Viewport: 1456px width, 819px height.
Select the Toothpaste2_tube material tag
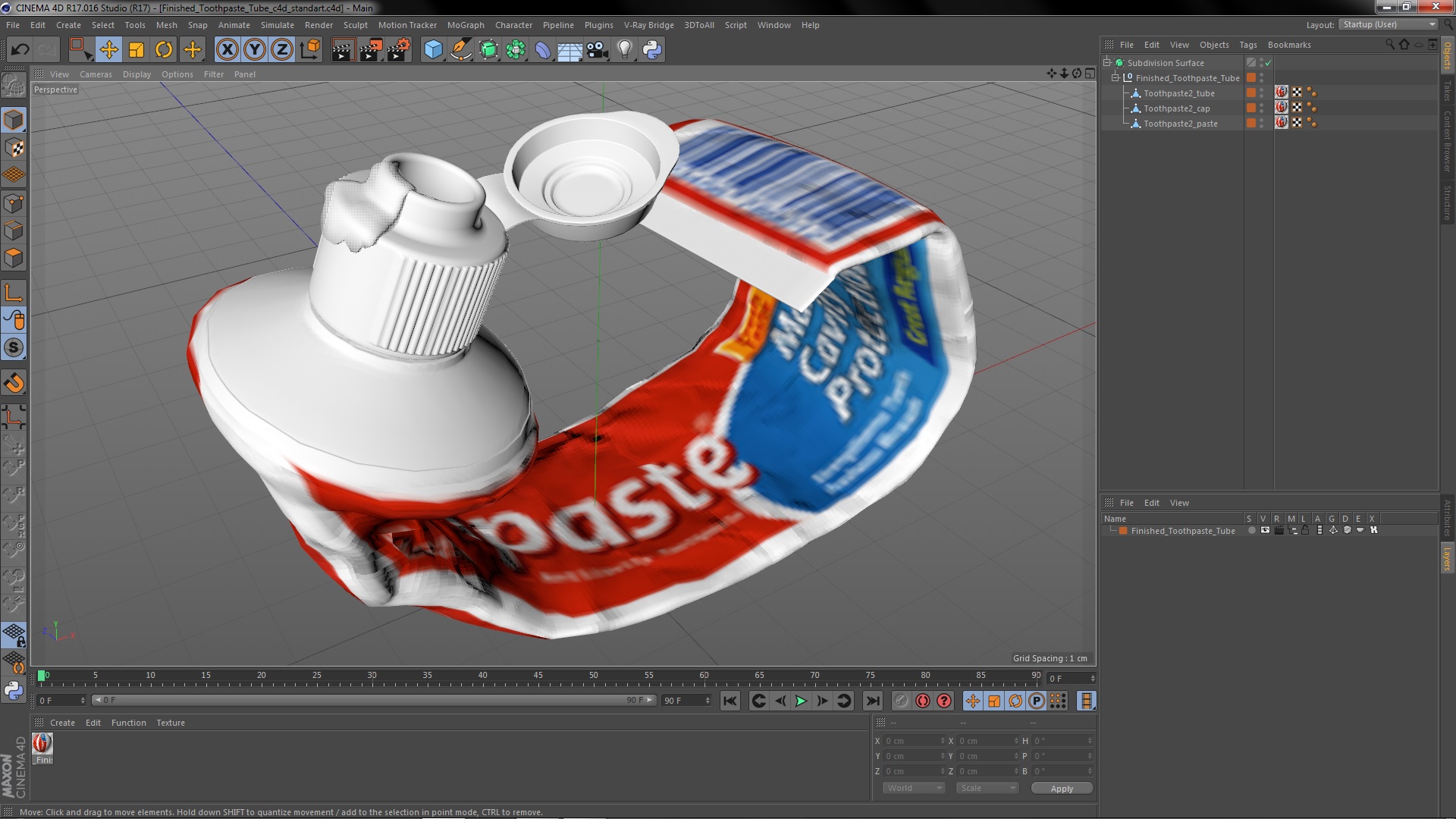point(1282,93)
